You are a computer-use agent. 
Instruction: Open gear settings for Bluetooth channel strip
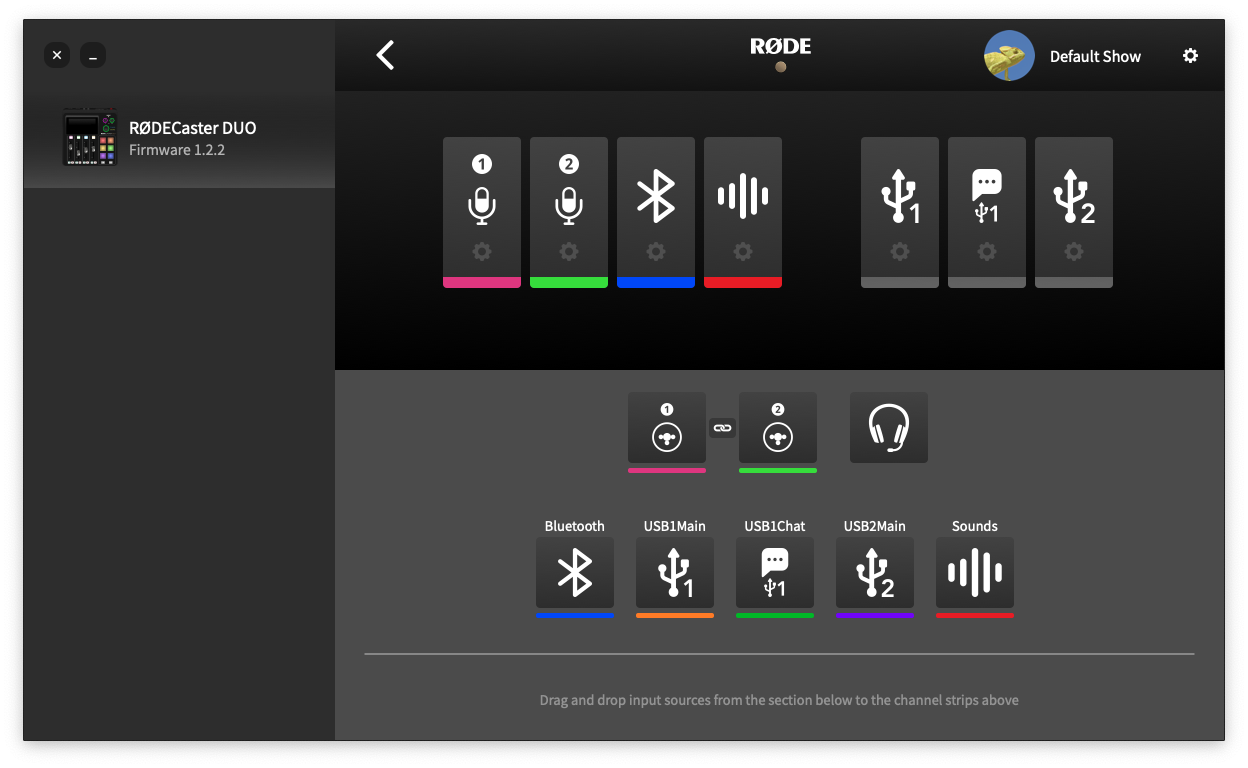pyautogui.click(x=656, y=252)
